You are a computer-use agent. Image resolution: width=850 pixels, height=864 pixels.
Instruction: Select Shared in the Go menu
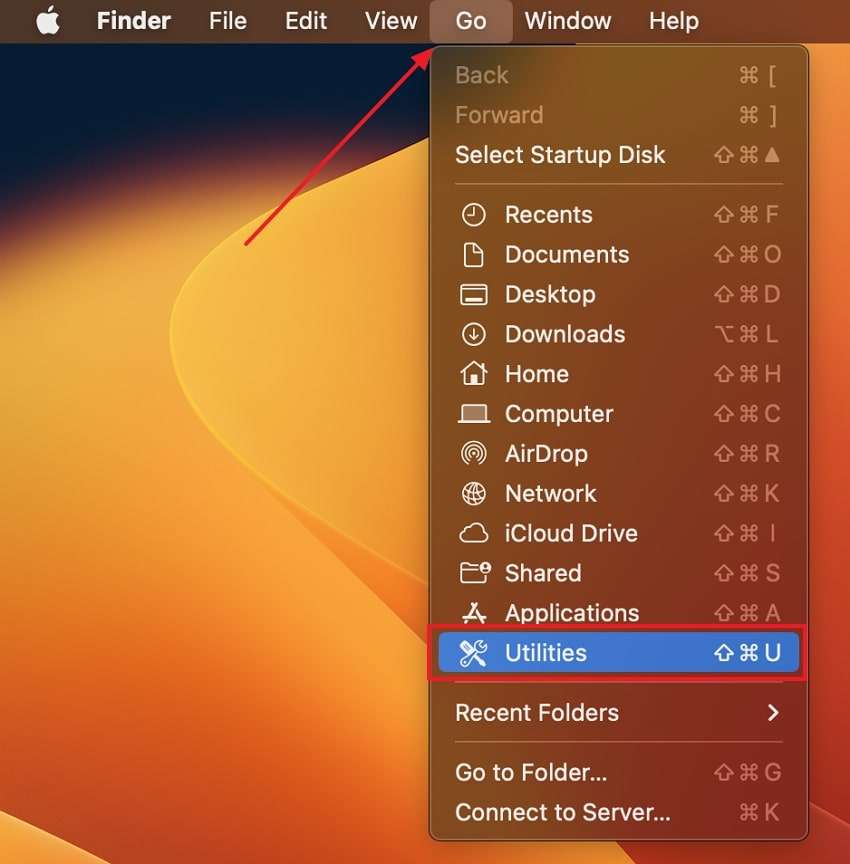tap(618, 573)
